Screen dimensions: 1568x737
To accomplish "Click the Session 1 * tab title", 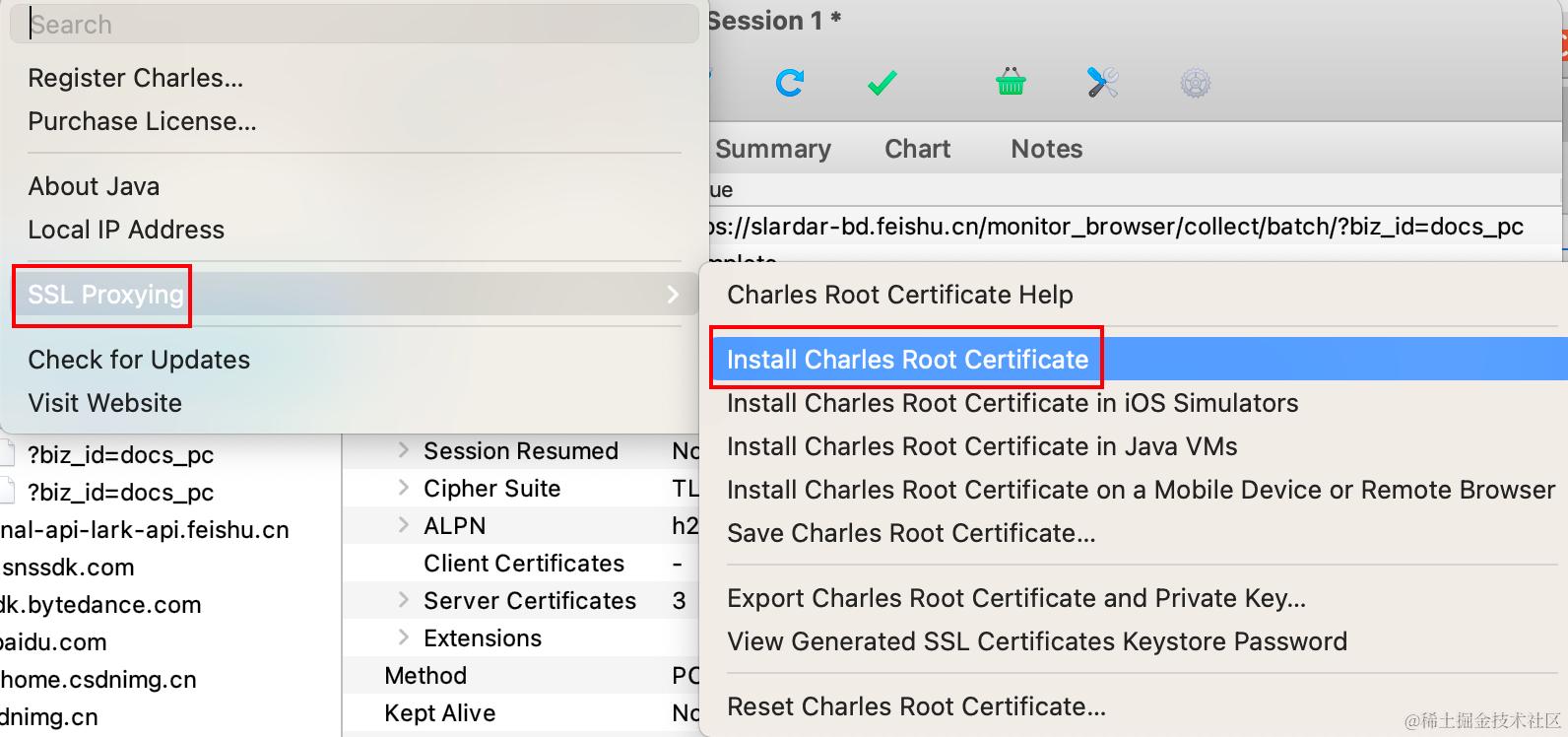I will click(774, 21).
